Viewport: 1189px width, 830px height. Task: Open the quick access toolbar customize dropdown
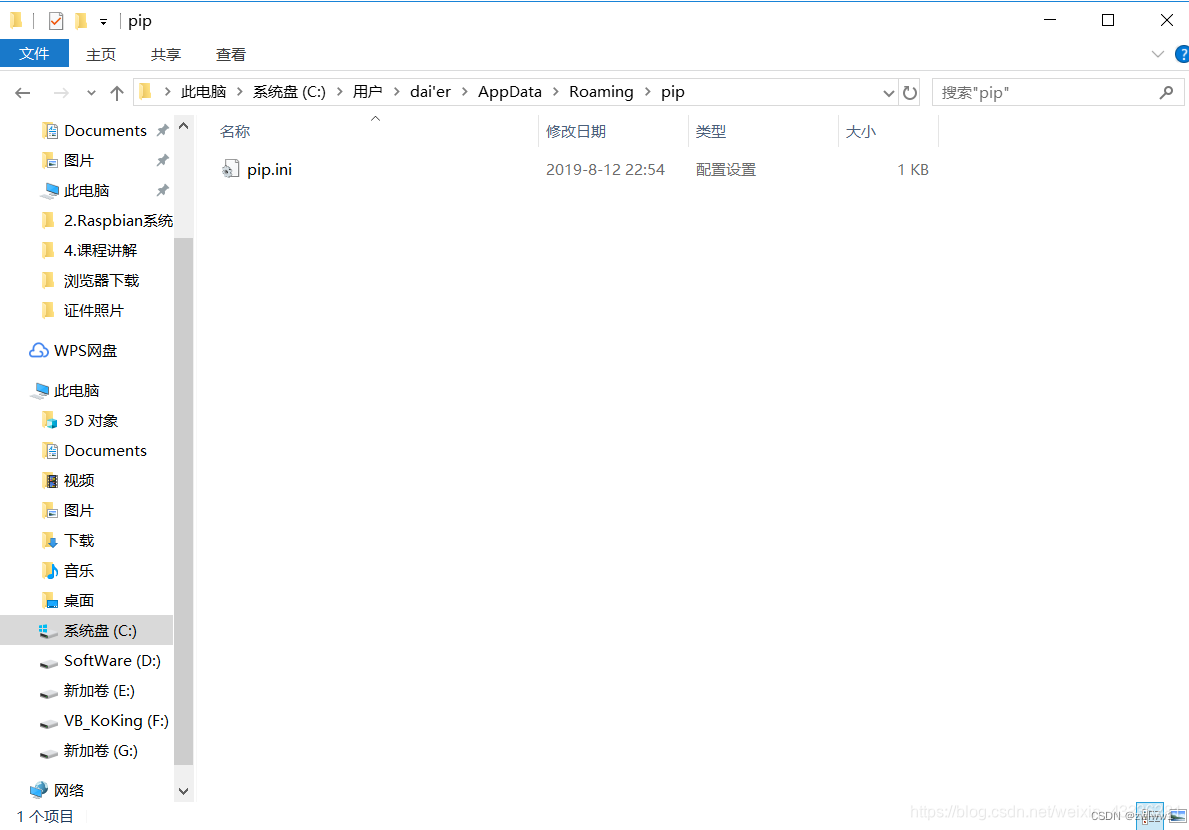tap(103, 20)
